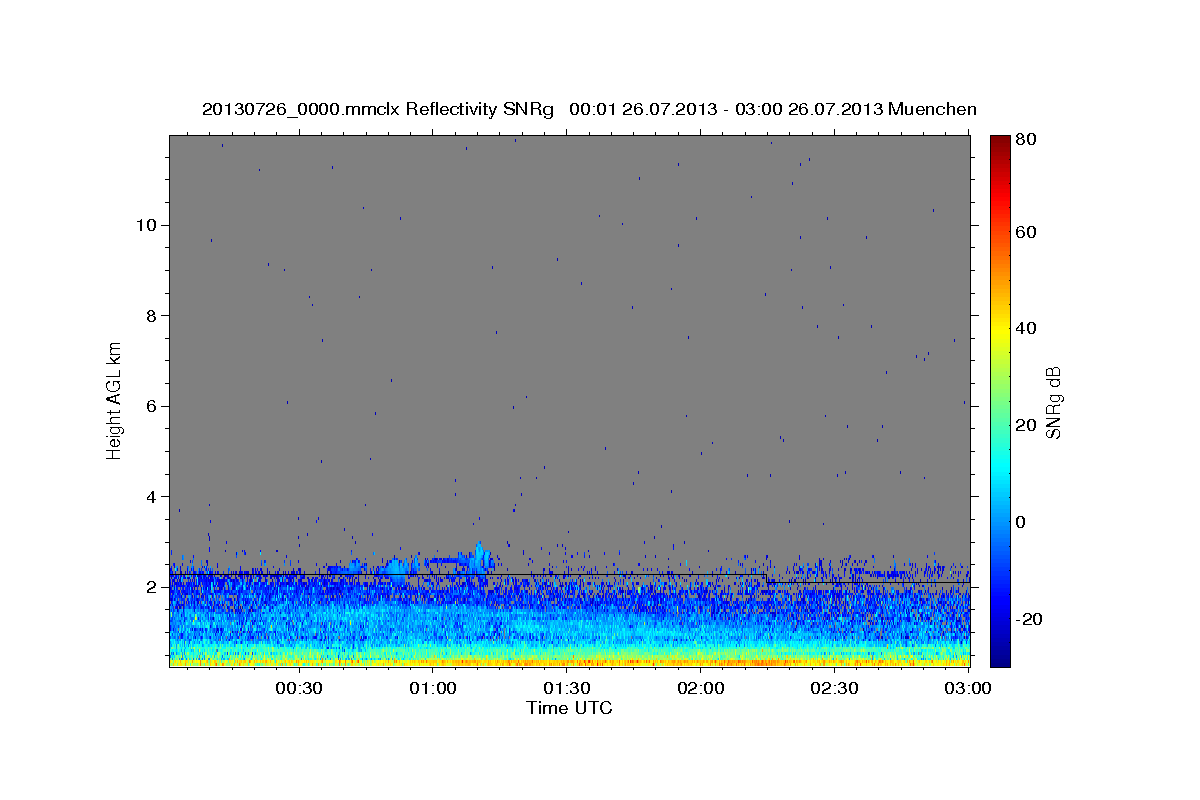Click the light-blue cloud echo near 01:10
This screenshot has width=1200, height=800.
click(x=483, y=556)
